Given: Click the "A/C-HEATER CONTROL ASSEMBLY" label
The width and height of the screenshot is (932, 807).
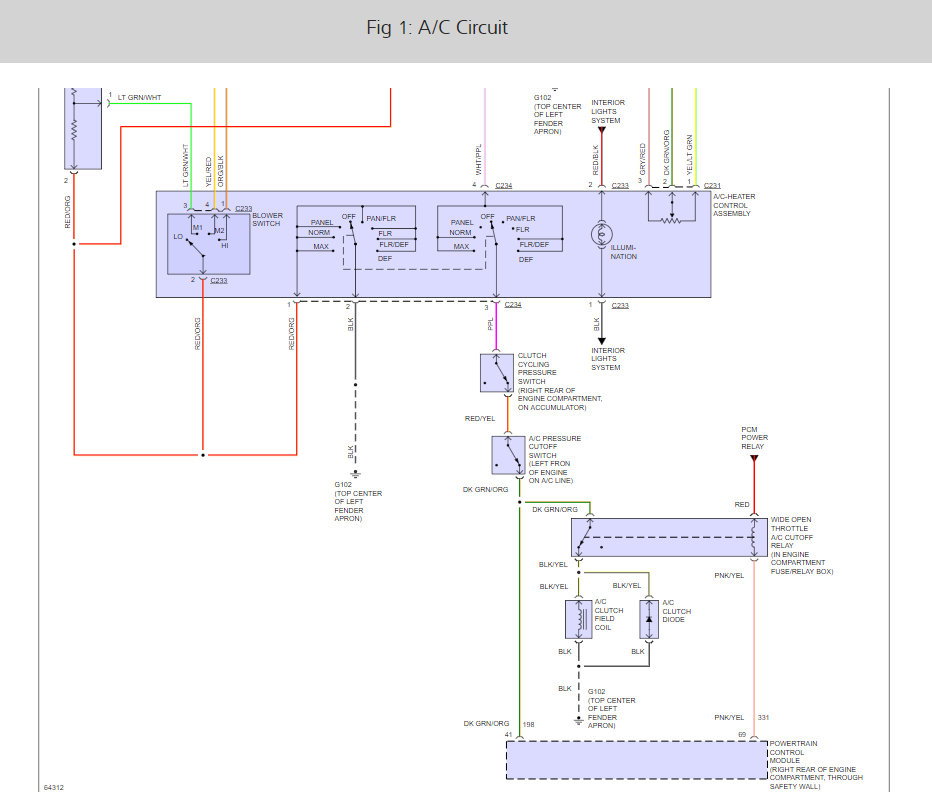Looking at the screenshot, I should 734,205.
